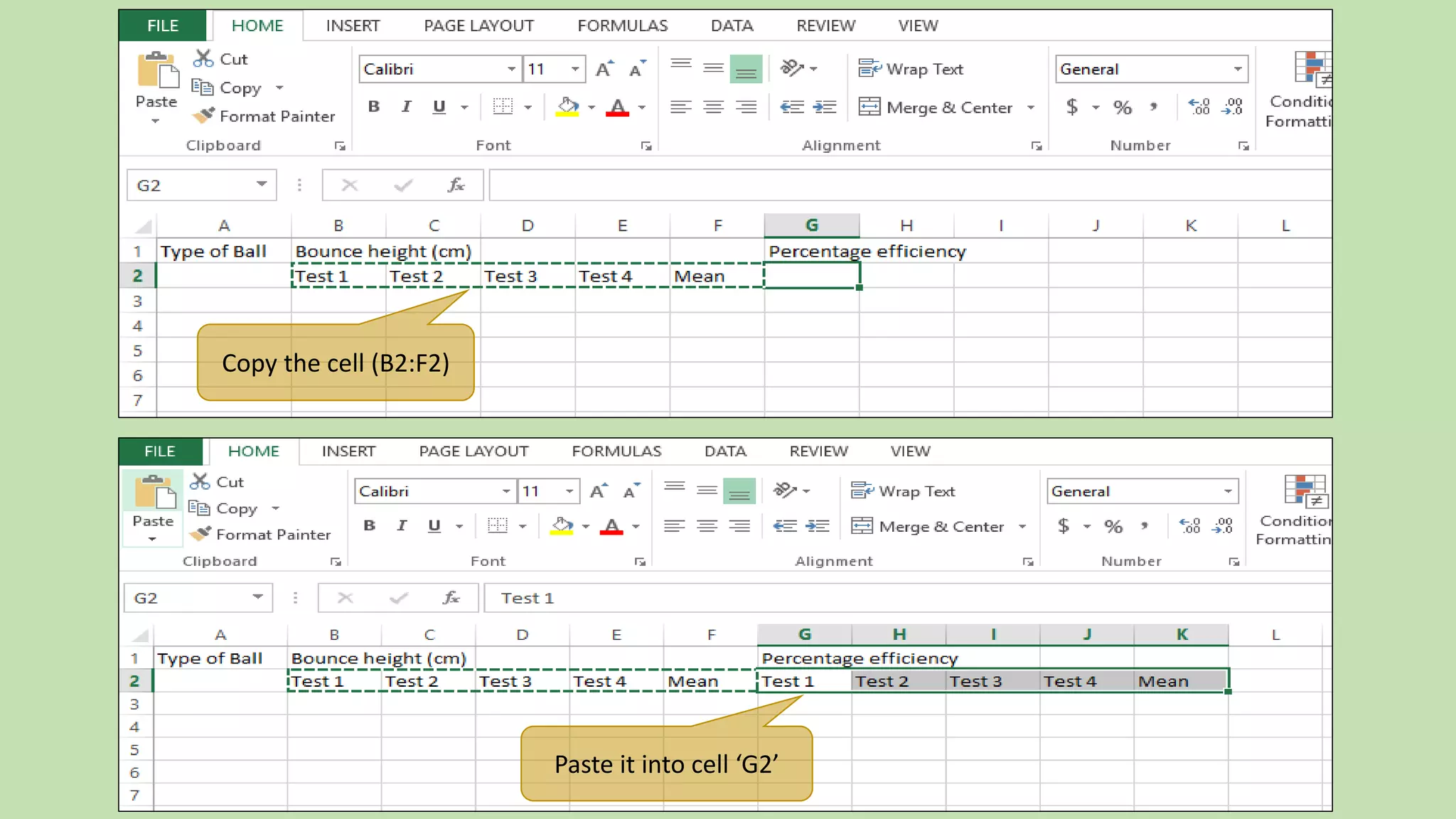
Task: Open General number format dropdown in lower window
Action: point(1228,491)
